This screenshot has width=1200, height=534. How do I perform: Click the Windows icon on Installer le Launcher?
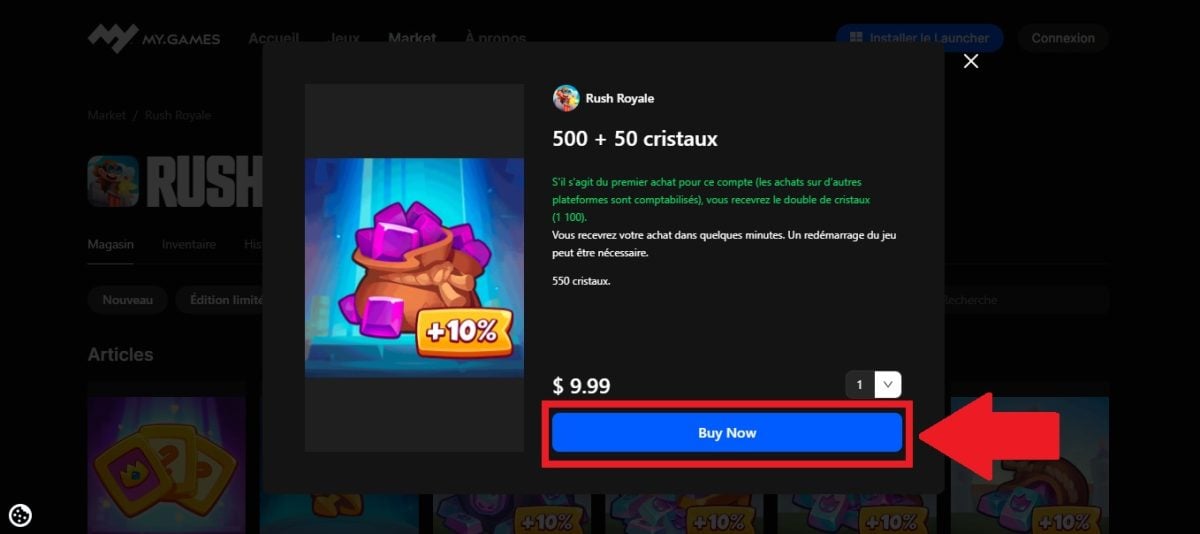tap(857, 39)
